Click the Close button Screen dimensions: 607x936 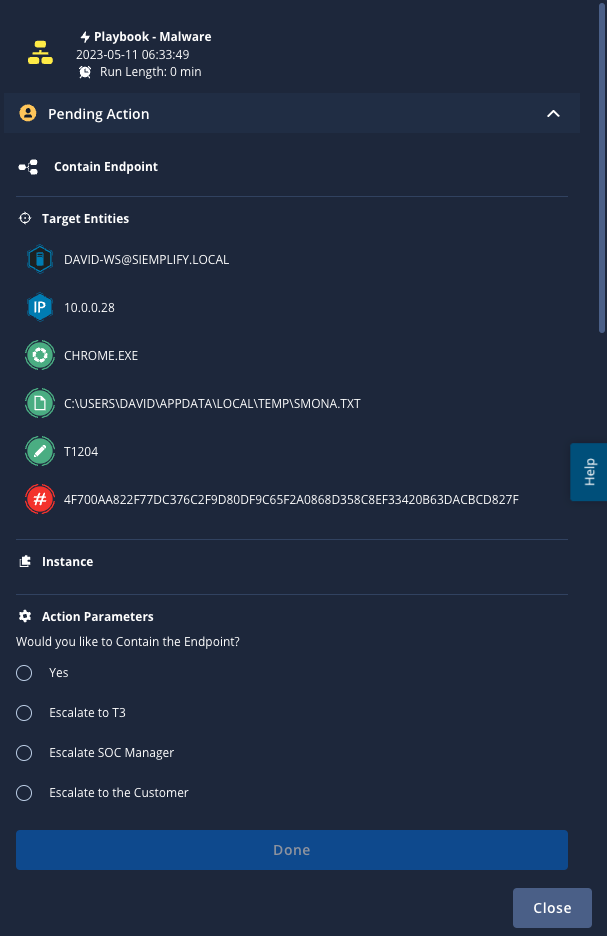click(x=552, y=907)
